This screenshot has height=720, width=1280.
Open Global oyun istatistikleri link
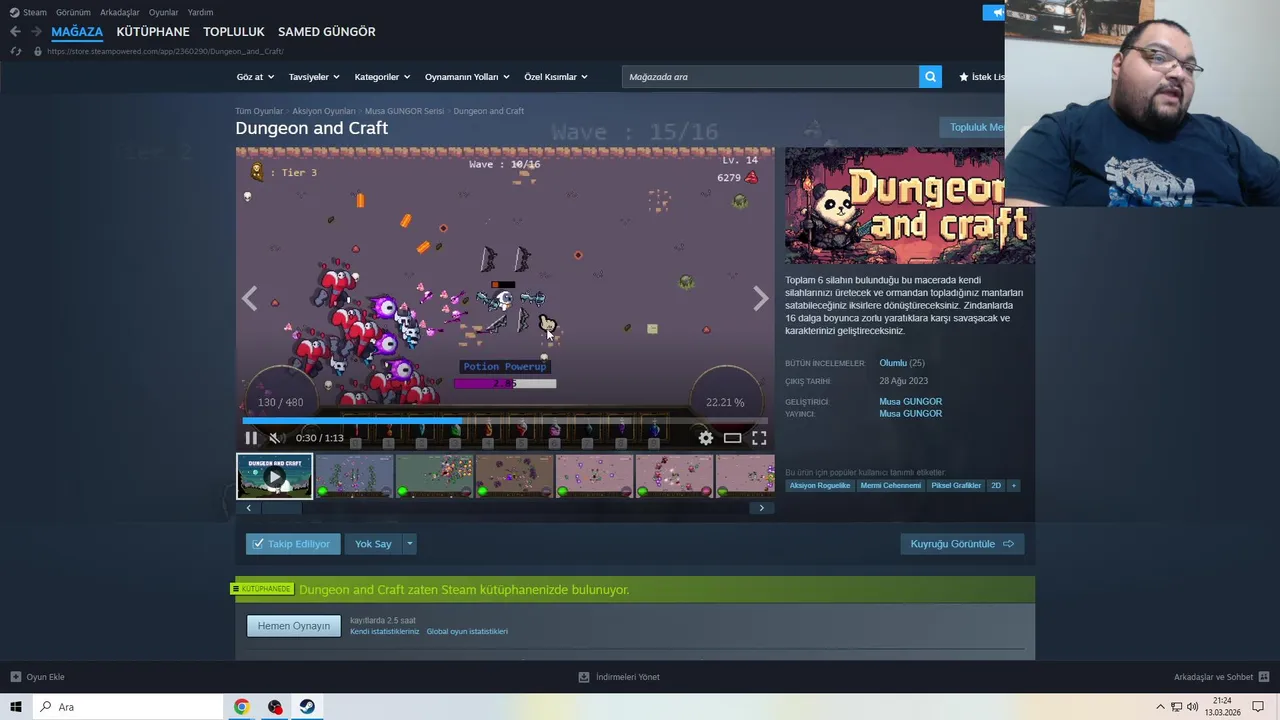(467, 632)
